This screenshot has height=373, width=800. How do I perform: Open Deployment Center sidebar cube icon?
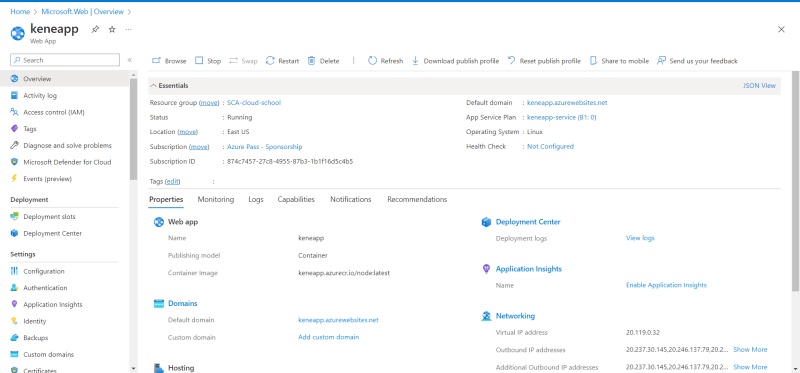click(14, 233)
